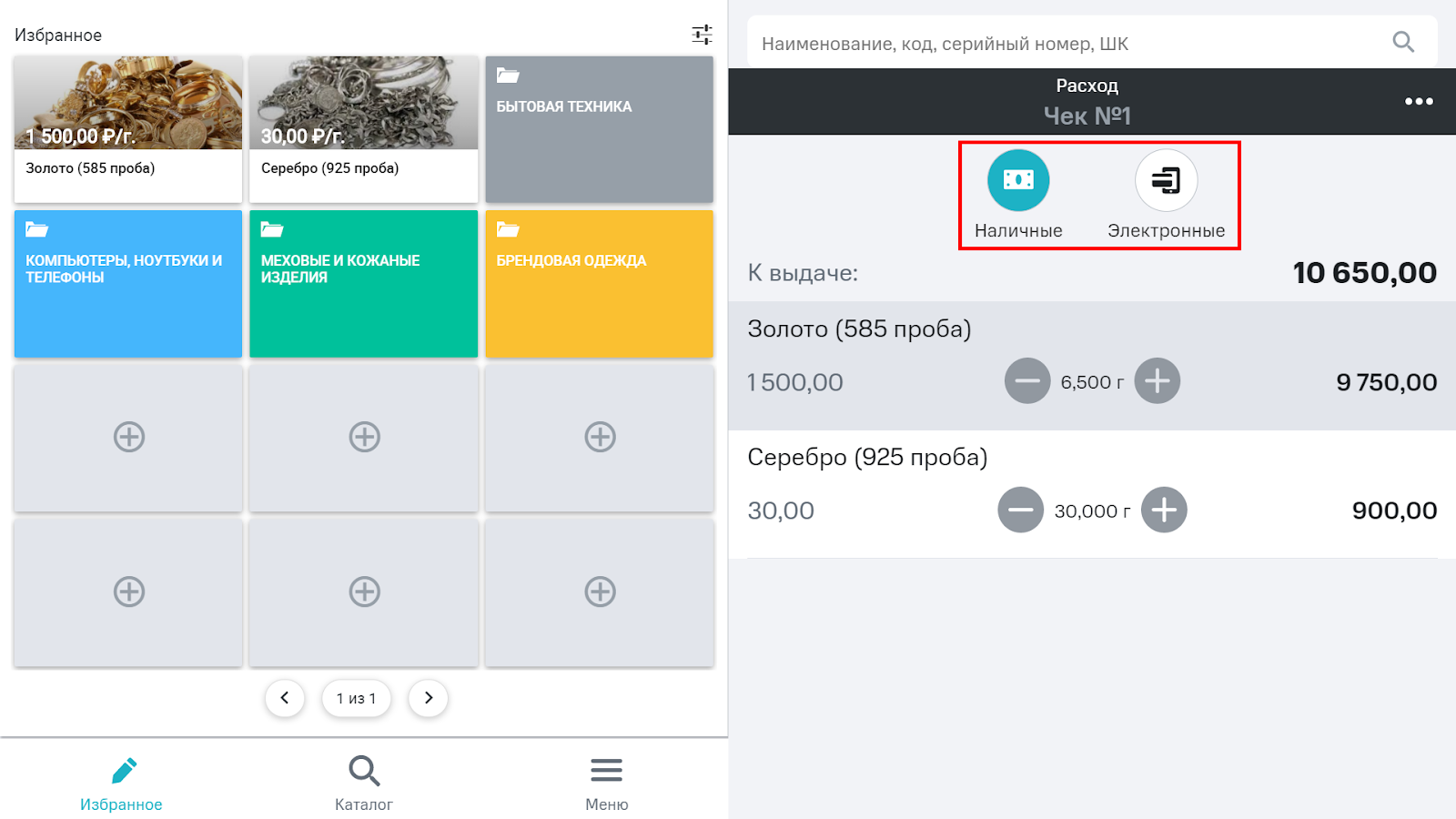Image resolution: width=1456 pixels, height=819 pixels.
Task: Click the Чек №1 header title
Action: 1087,116
